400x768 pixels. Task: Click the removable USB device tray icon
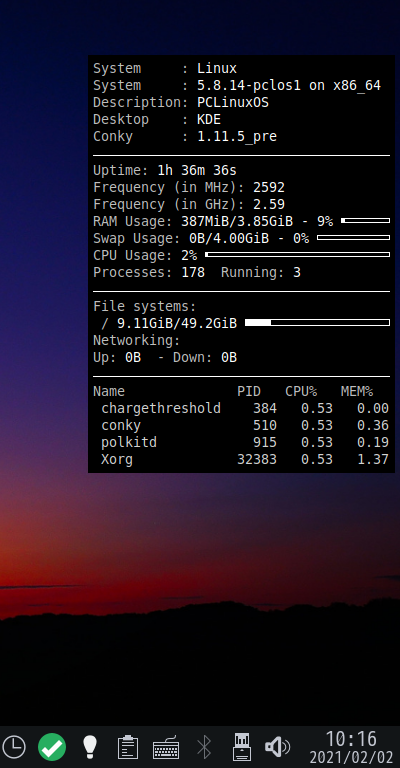pos(241,747)
